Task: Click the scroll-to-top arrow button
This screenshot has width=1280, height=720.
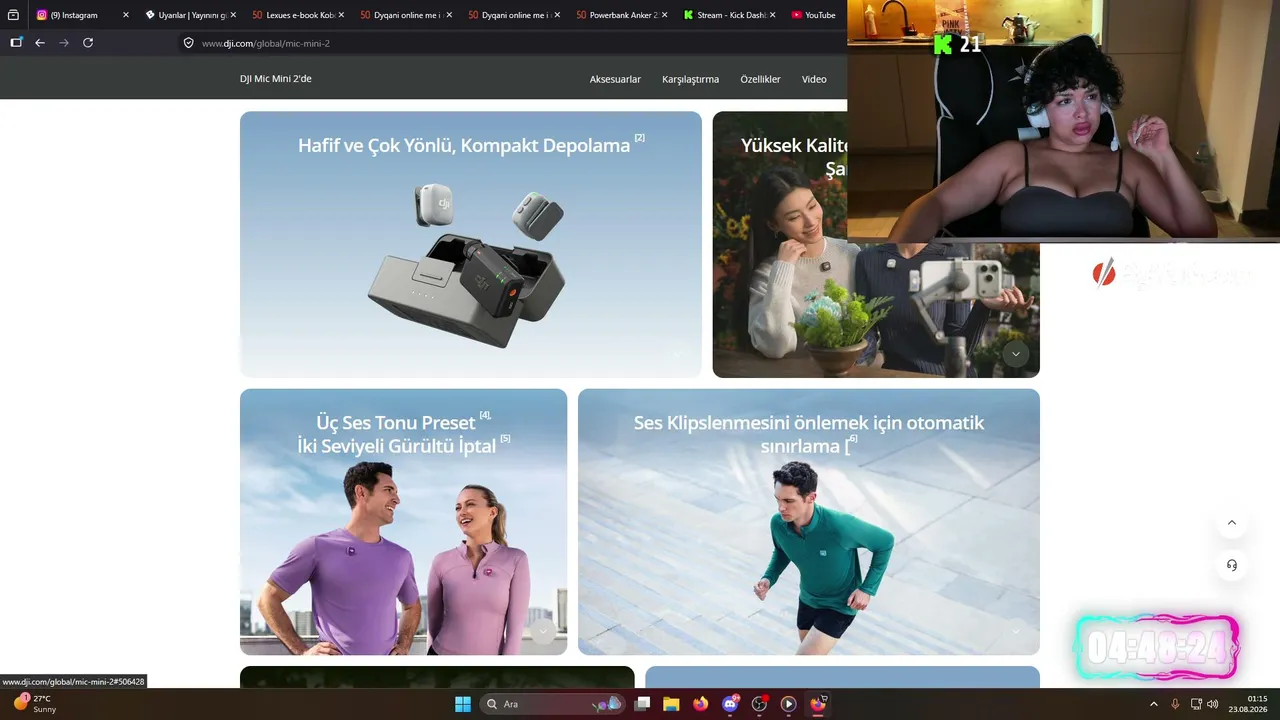Action: pos(1232,522)
